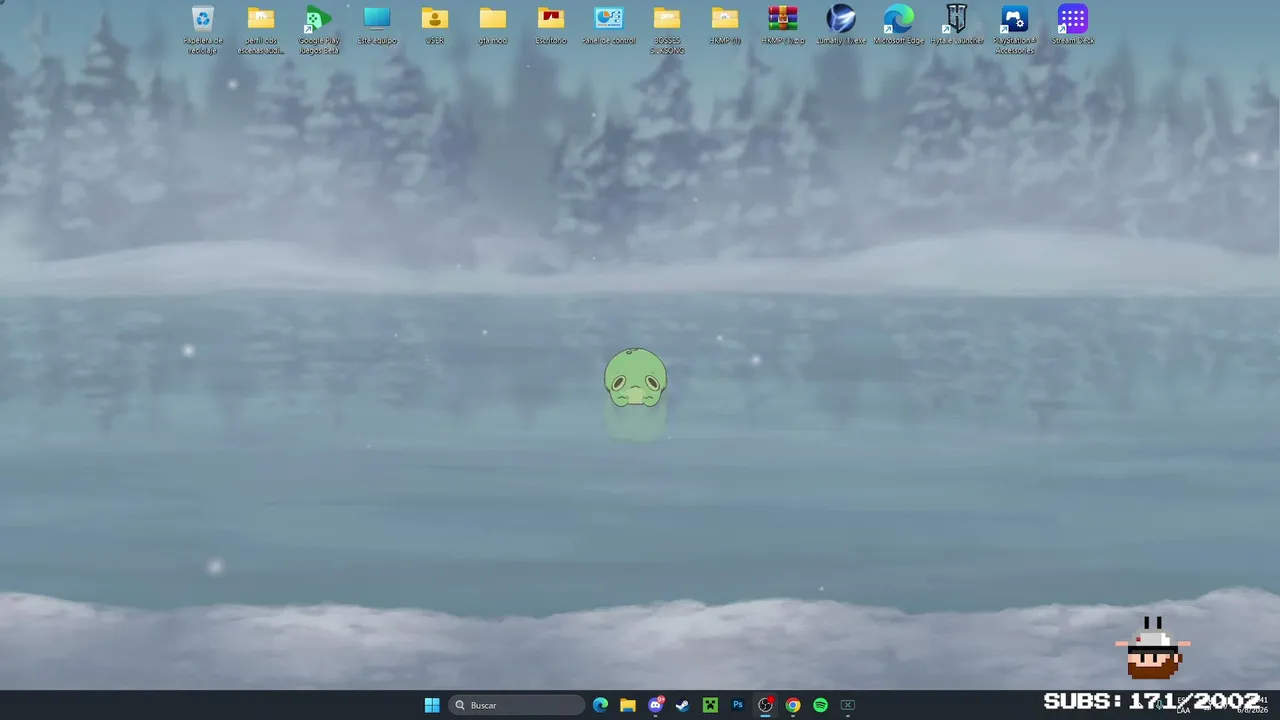The height and width of the screenshot is (720, 1280).
Task: Select the HKMP (1) folder
Action: pyautogui.click(x=725, y=25)
